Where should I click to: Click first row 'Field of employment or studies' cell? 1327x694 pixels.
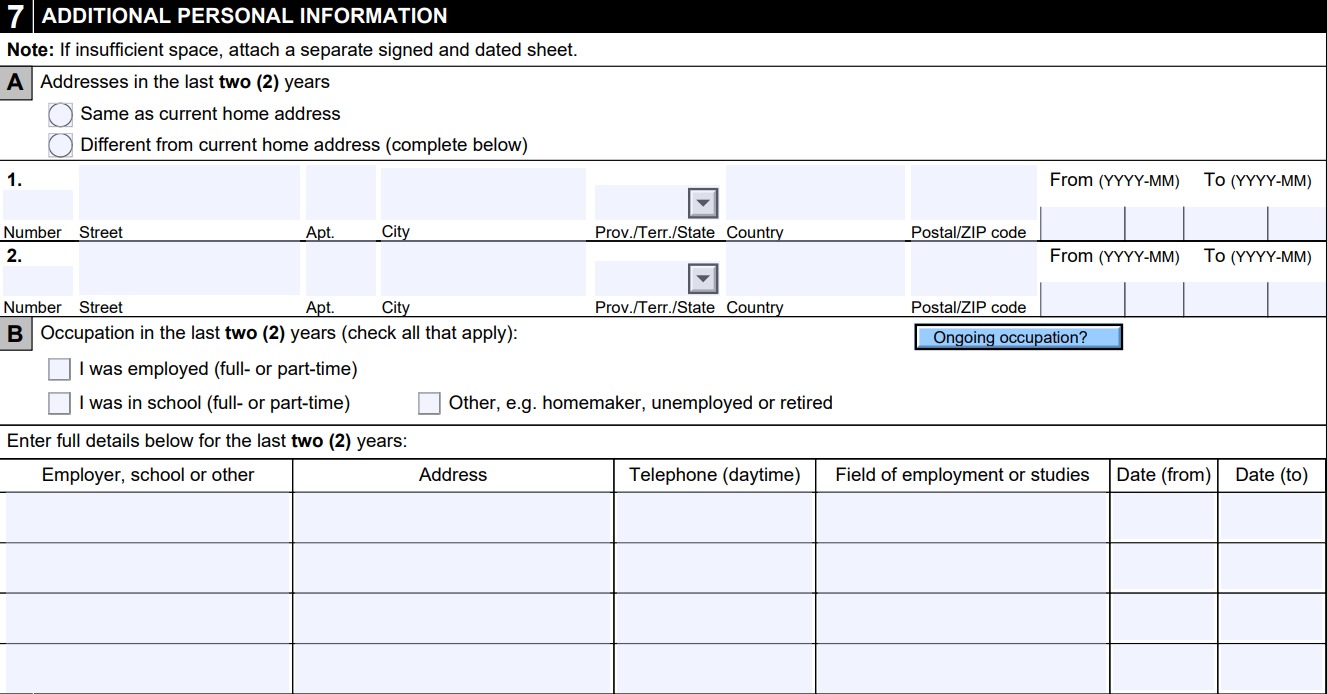coord(963,517)
